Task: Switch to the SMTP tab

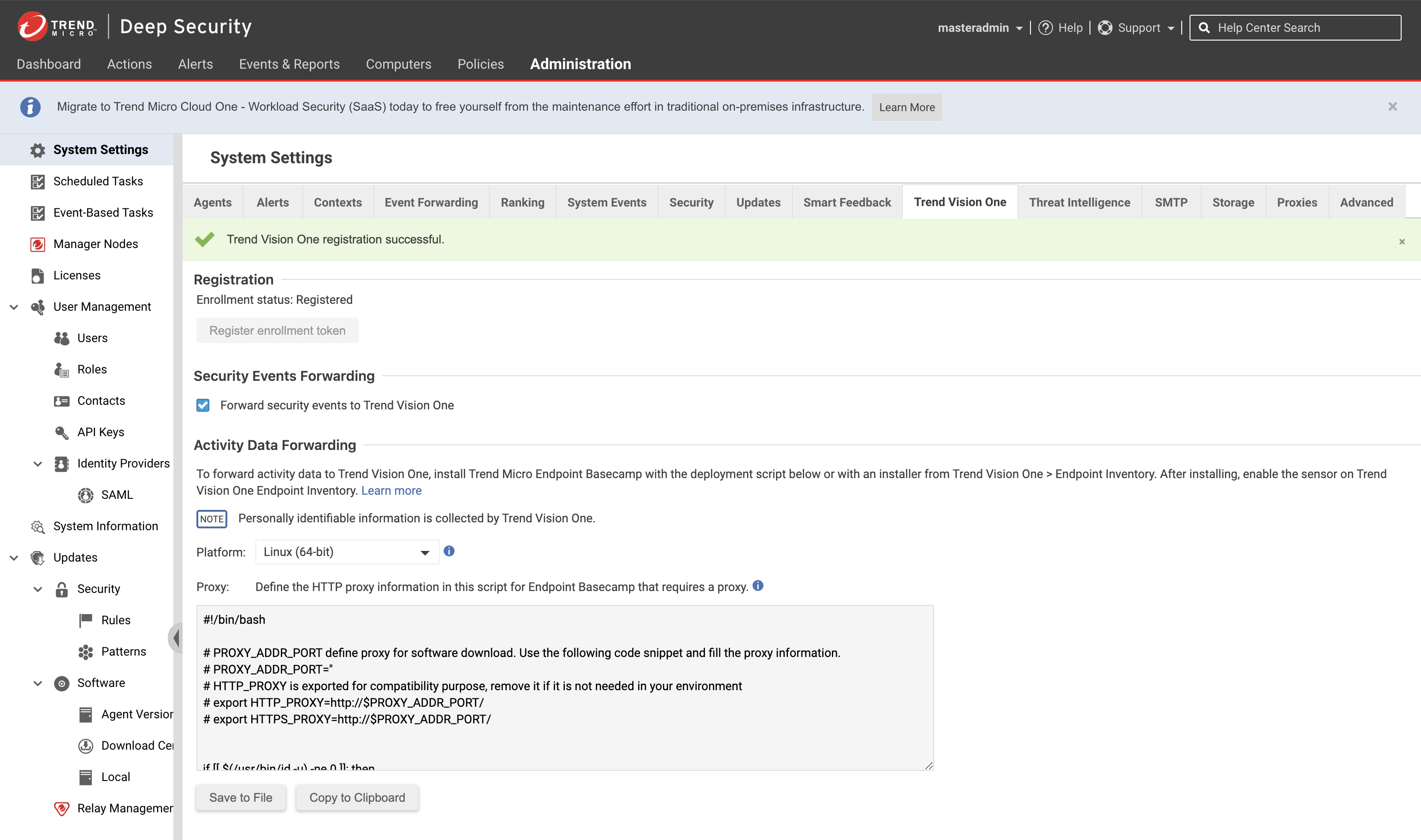Action: pyautogui.click(x=1171, y=202)
